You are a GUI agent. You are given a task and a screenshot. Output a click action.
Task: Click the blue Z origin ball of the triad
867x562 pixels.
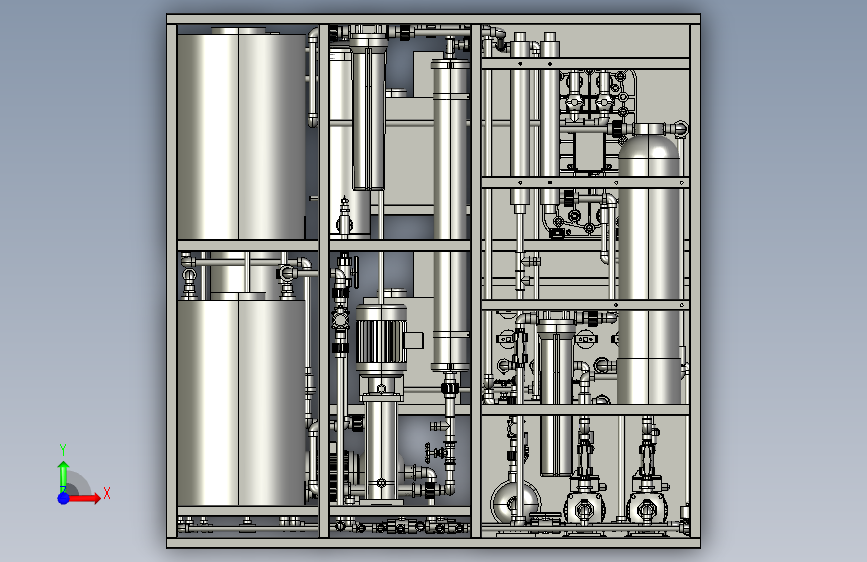click(63, 498)
